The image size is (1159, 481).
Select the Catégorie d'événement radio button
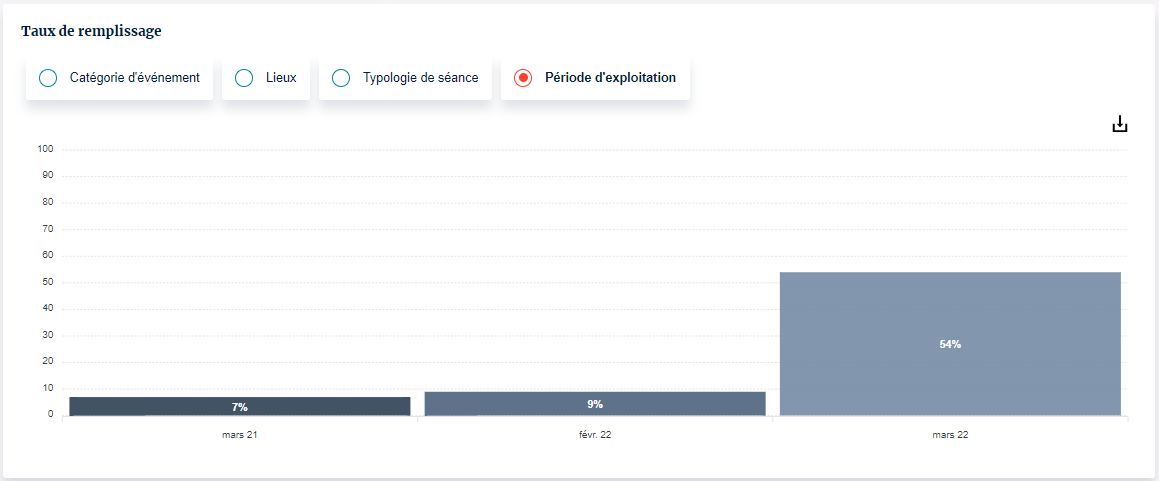coord(48,78)
